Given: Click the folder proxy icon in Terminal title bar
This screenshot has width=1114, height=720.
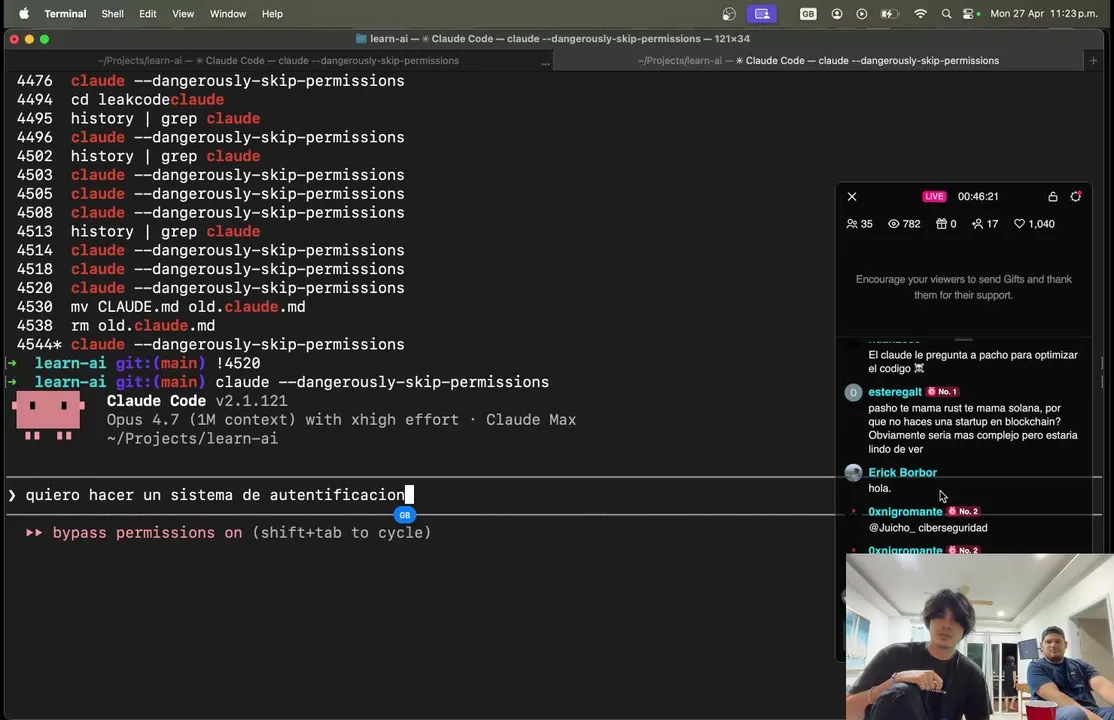Looking at the screenshot, I should [361, 38].
